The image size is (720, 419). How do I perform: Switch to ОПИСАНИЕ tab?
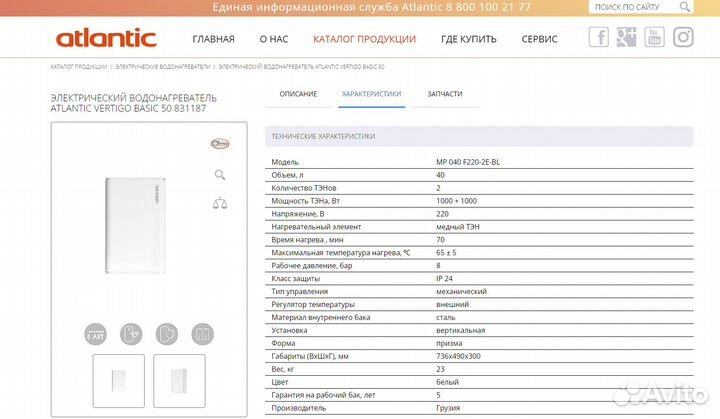[298, 94]
